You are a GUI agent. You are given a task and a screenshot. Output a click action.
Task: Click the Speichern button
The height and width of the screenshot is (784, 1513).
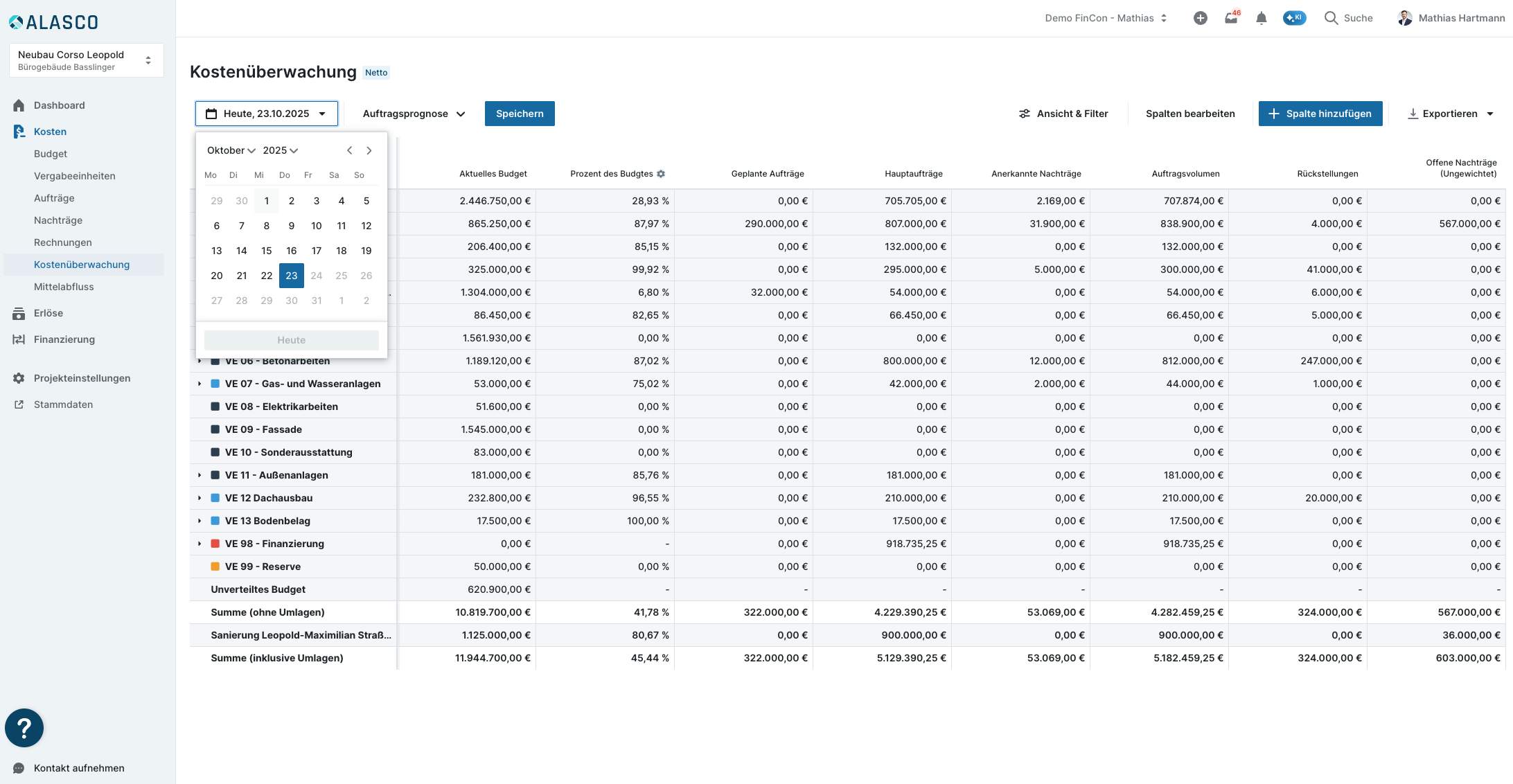(520, 114)
